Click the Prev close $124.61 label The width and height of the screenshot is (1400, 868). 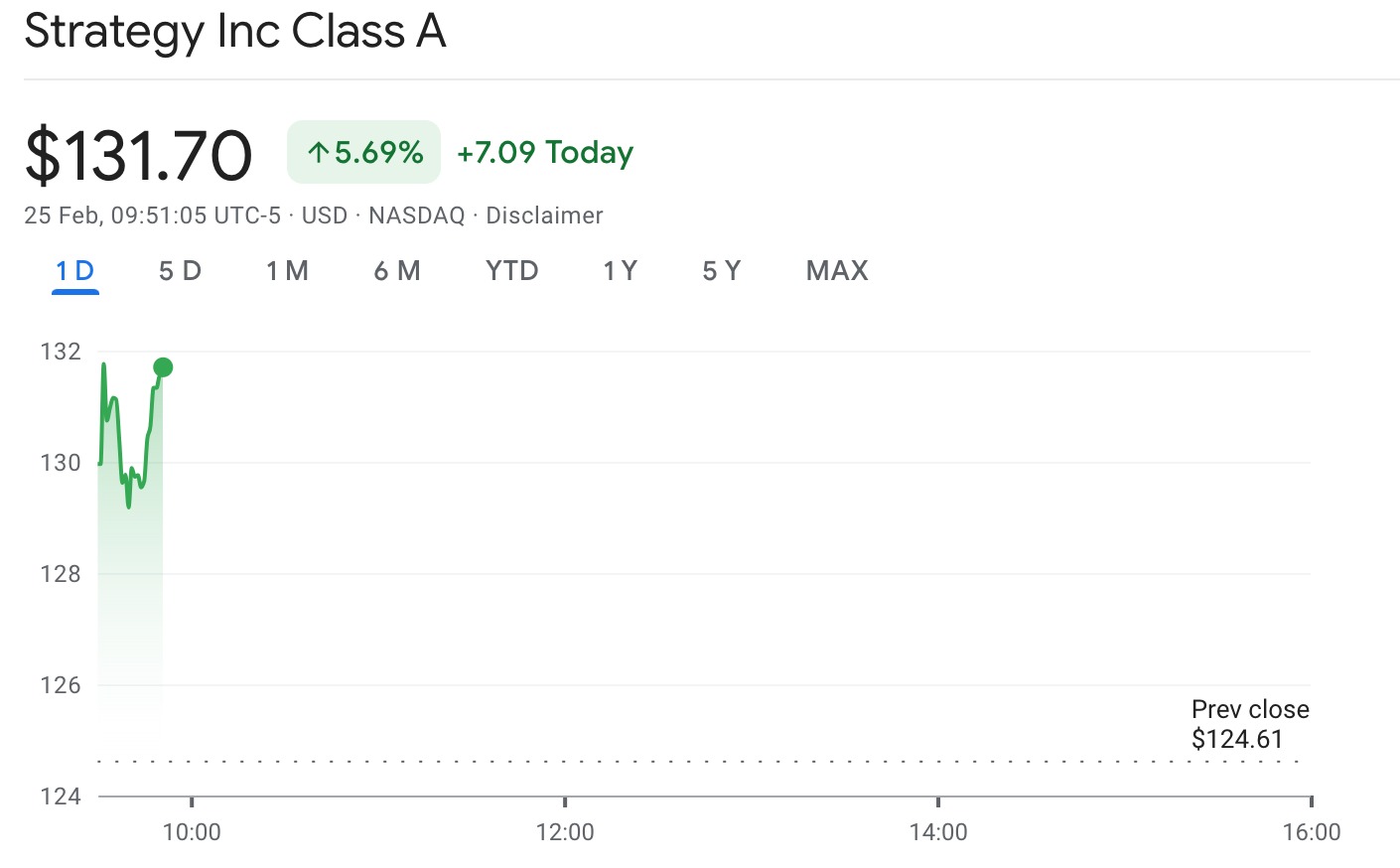point(1249,724)
